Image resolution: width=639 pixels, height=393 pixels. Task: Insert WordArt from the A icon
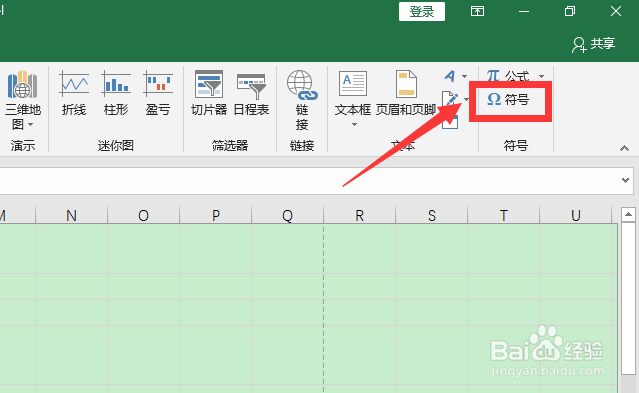click(x=450, y=76)
